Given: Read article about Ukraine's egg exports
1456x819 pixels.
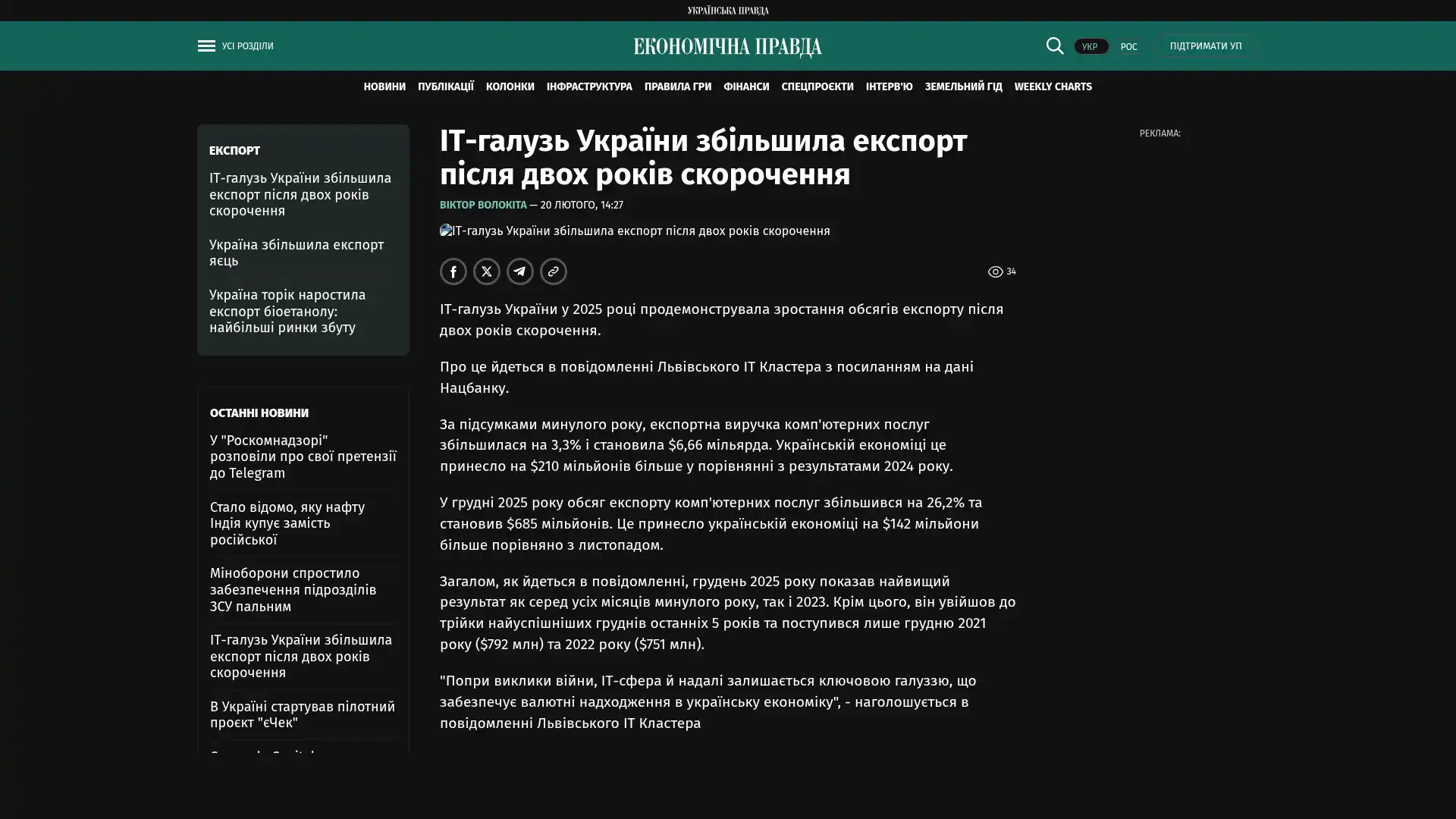Looking at the screenshot, I should [297, 253].
